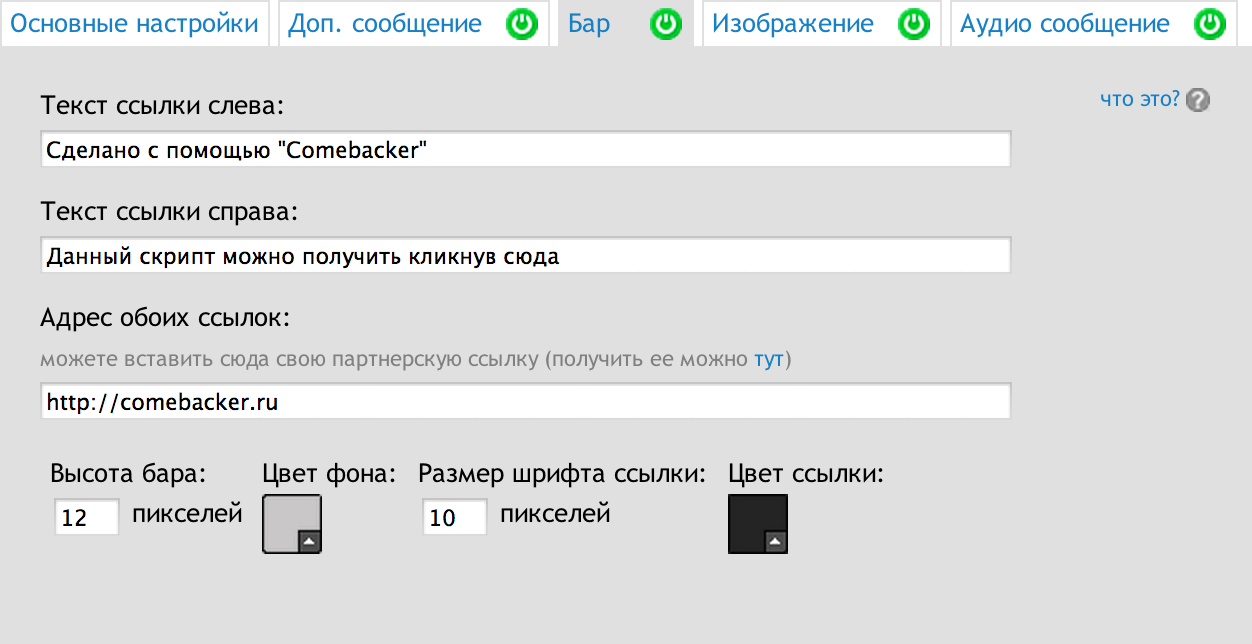
Task: Click the help question mark icon
Action: (x=1198, y=100)
